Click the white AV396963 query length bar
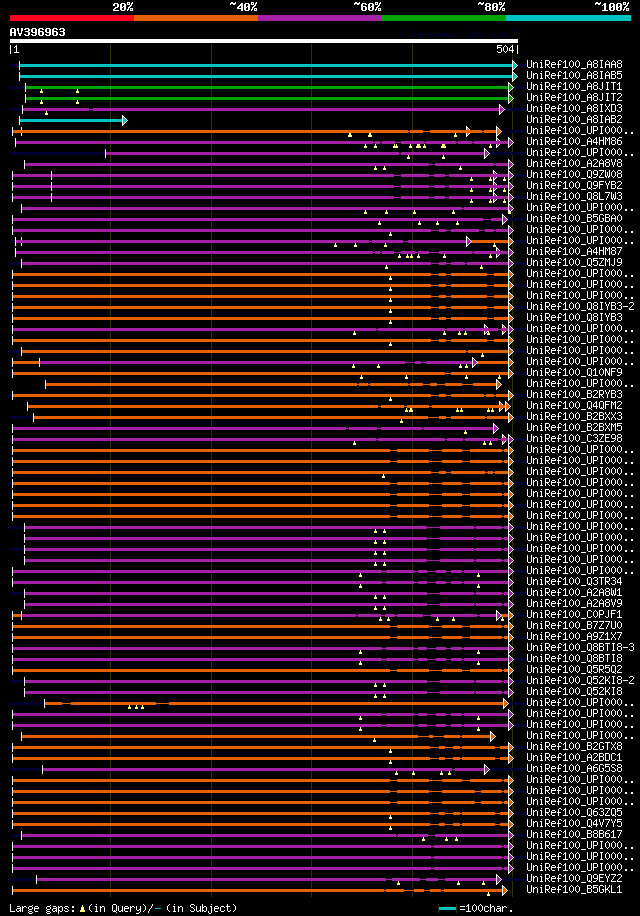The height and width of the screenshot is (916, 640). point(263,41)
